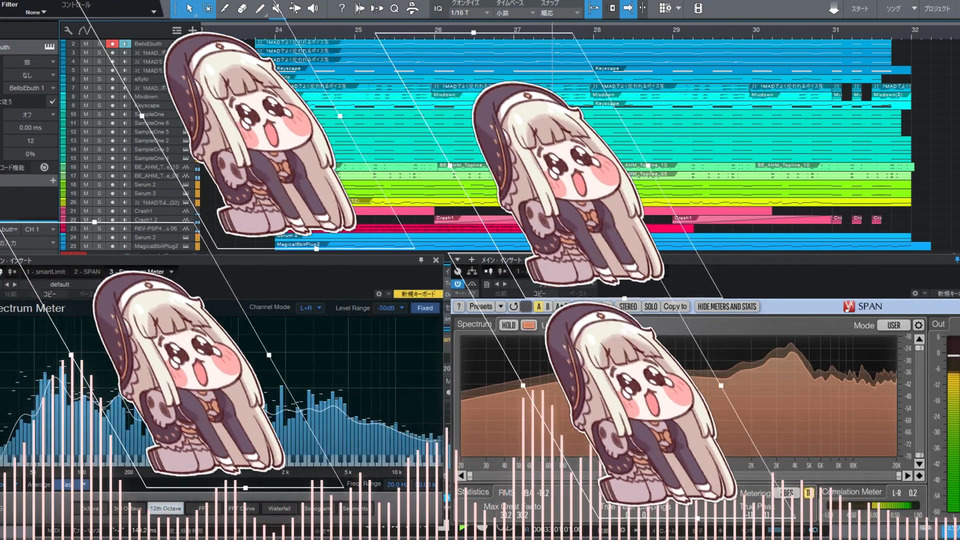The image size is (960, 540).
Task: Click the Fixed button in Spectrum Meter
Action: 425,308
